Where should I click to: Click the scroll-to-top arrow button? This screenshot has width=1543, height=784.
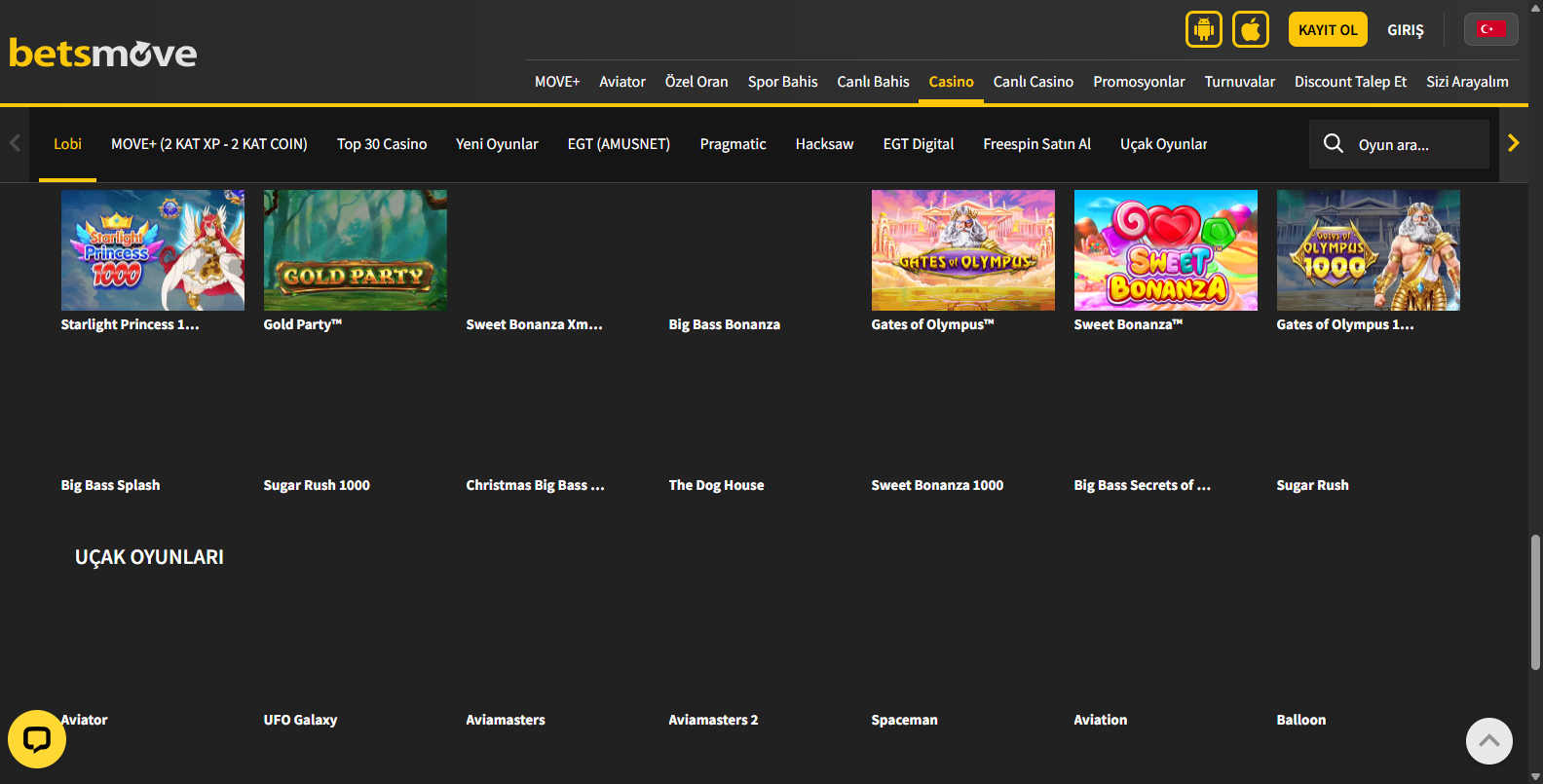coord(1488,741)
